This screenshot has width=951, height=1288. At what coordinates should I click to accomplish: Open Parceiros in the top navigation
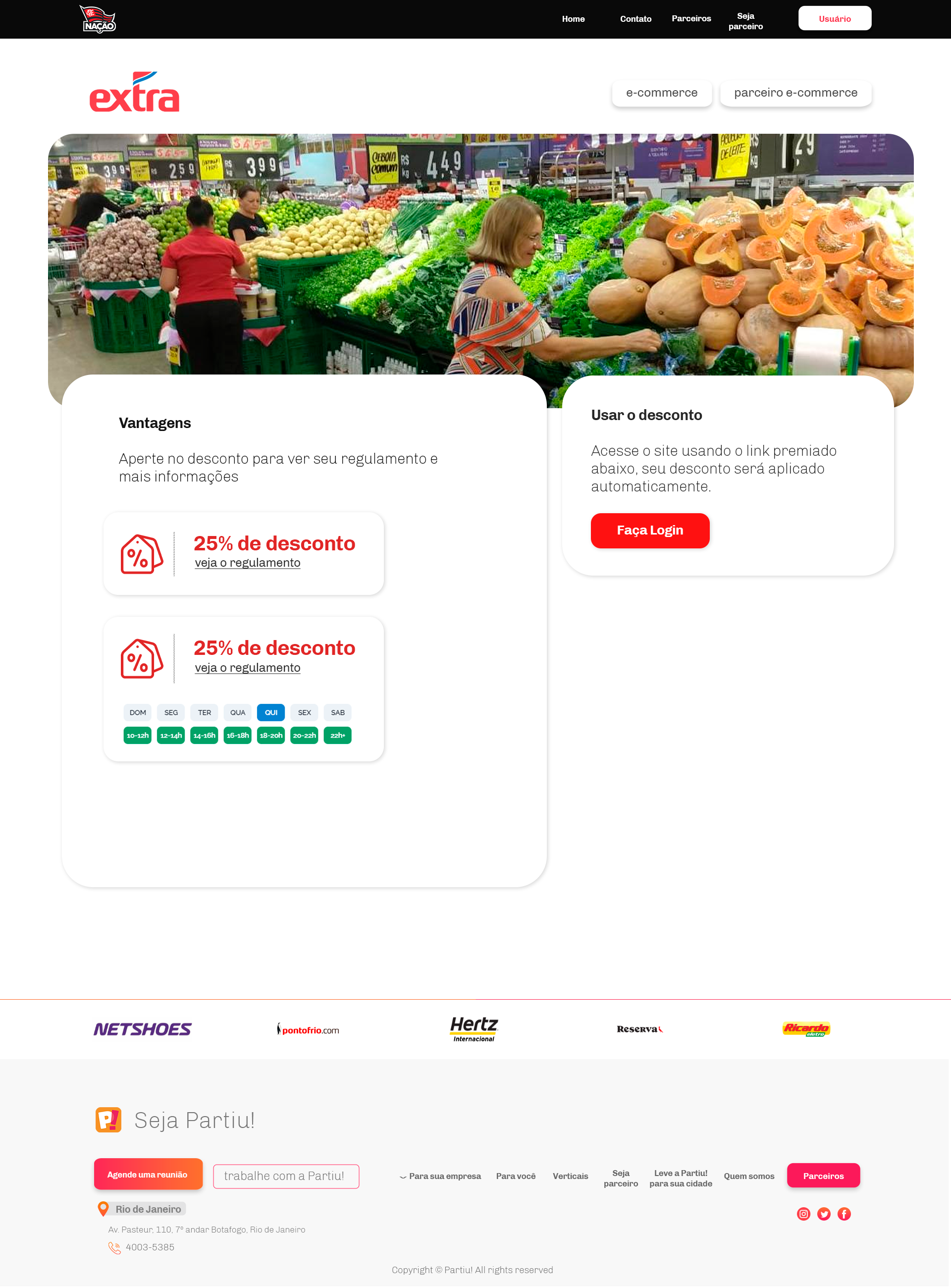[691, 18]
